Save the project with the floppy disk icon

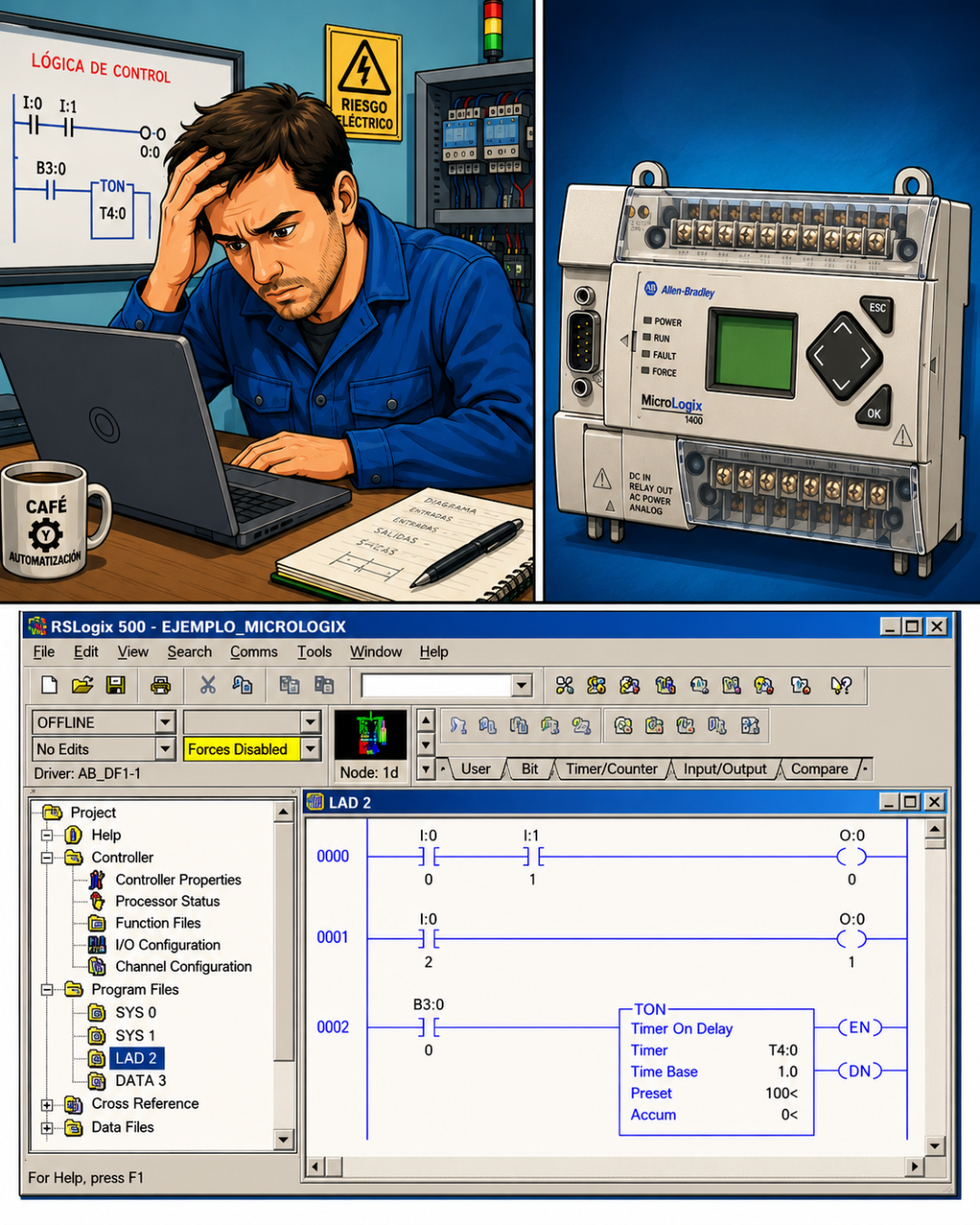pyautogui.click(x=115, y=685)
